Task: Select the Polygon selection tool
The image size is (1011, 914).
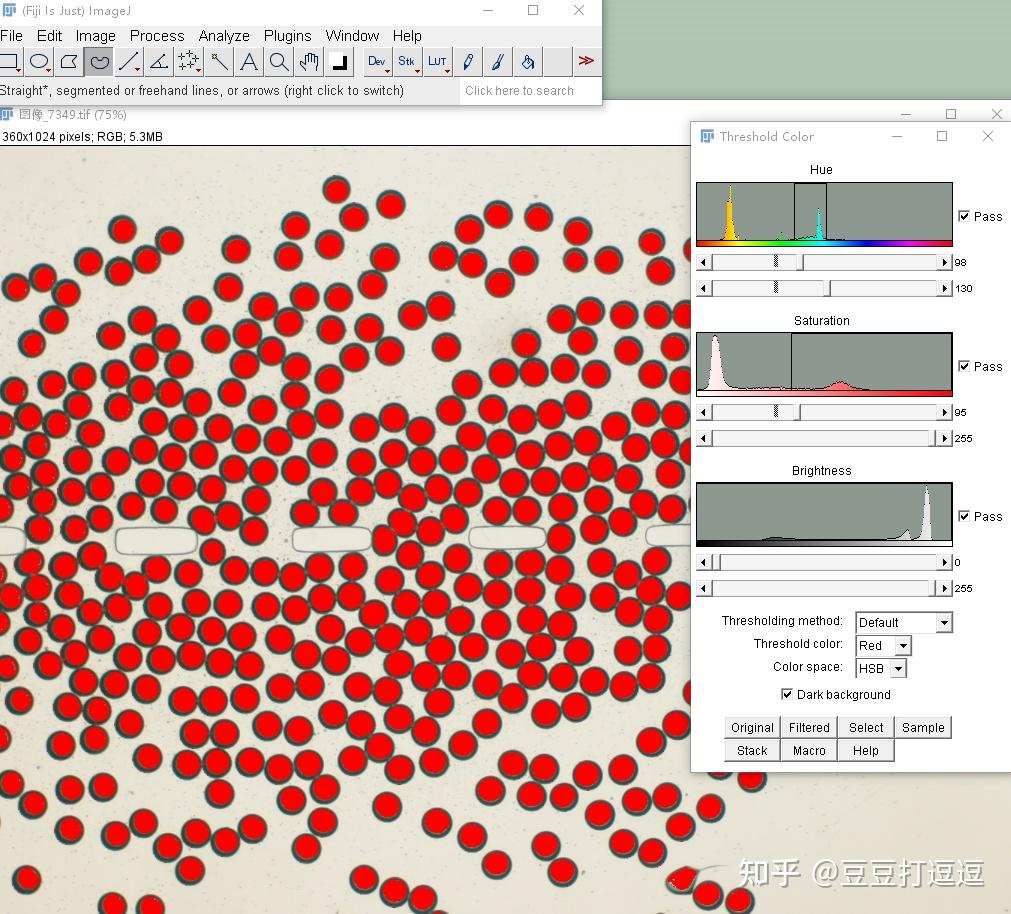Action: click(69, 62)
